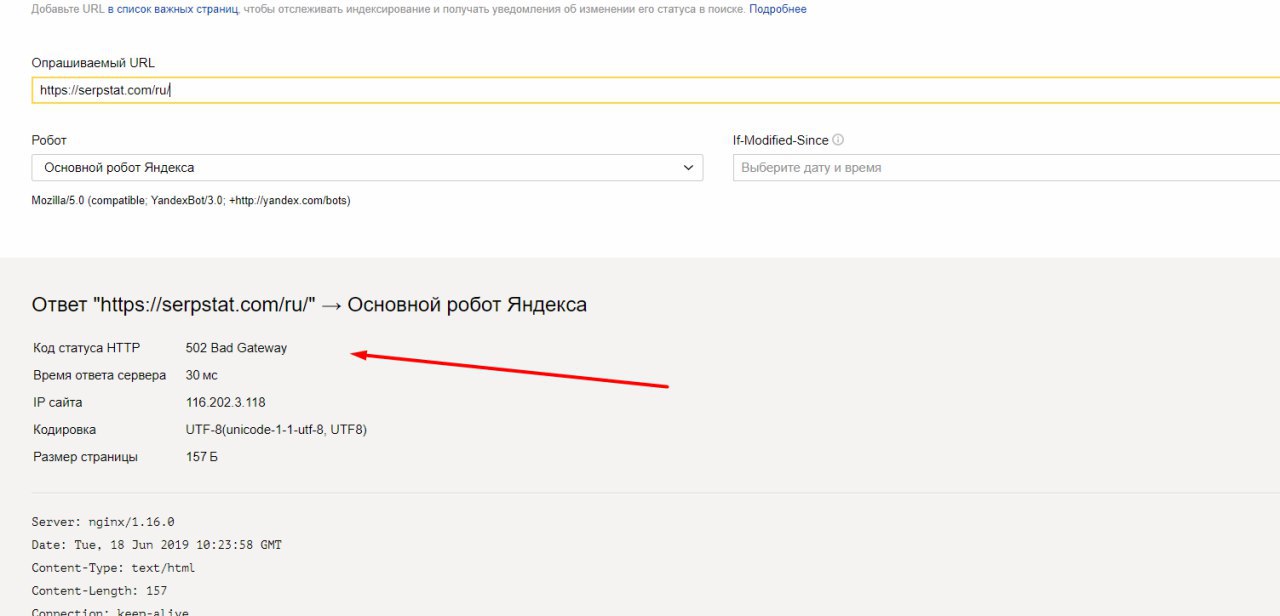Open the Подробнее help link
This screenshot has height=616, width=1280.
click(778, 9)
